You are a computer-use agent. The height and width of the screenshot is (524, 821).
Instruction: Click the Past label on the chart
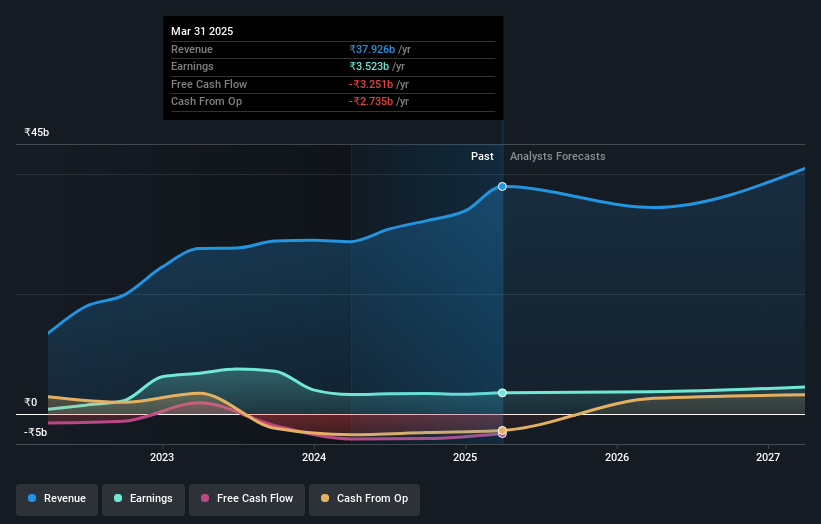482,156
